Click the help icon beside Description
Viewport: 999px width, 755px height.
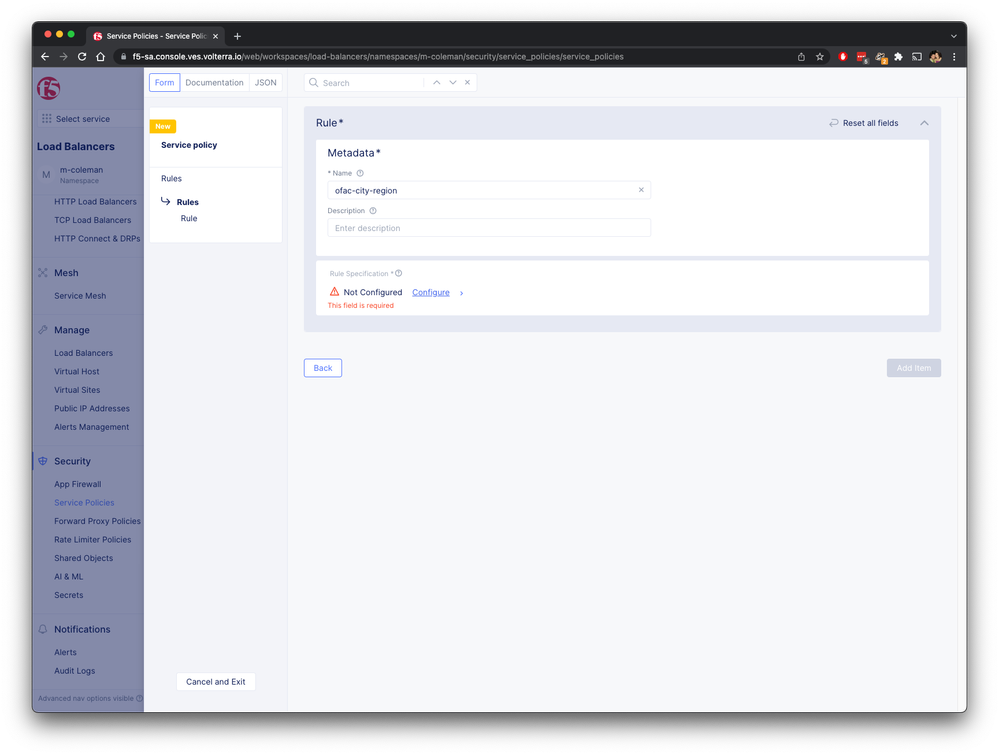pos(373,211)
